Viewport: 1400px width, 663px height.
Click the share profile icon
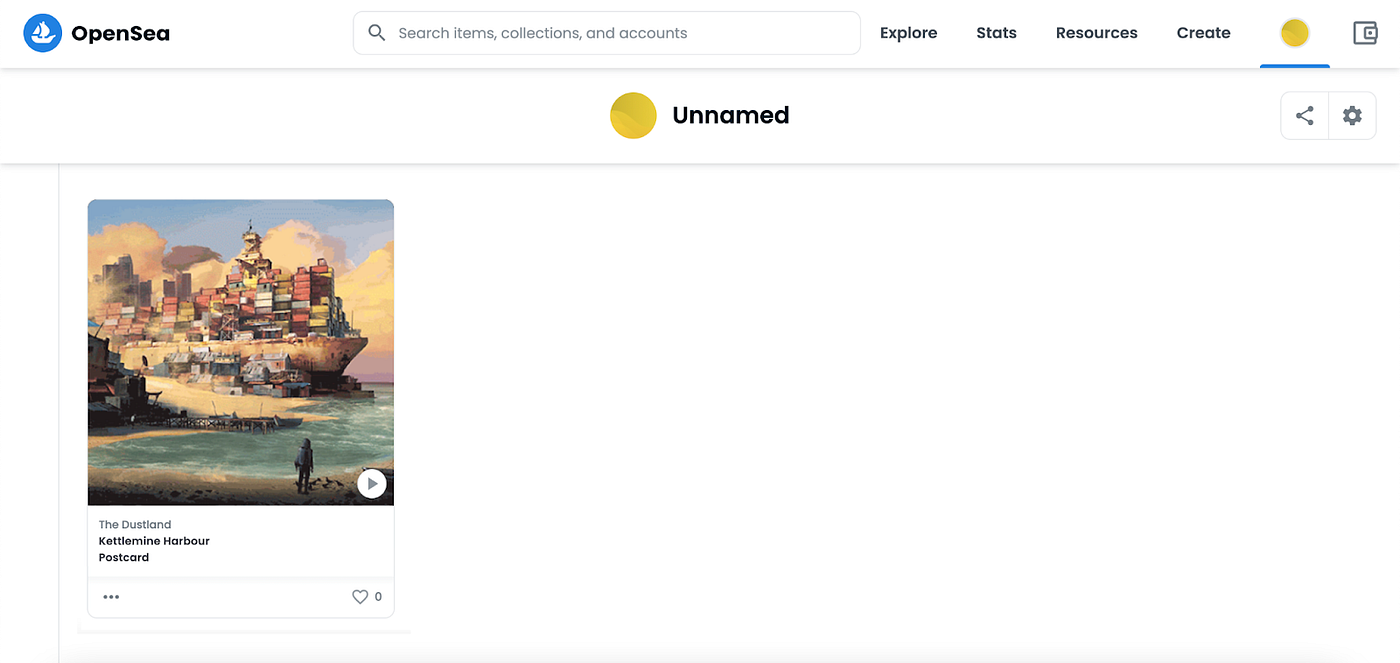point(1305,116)
